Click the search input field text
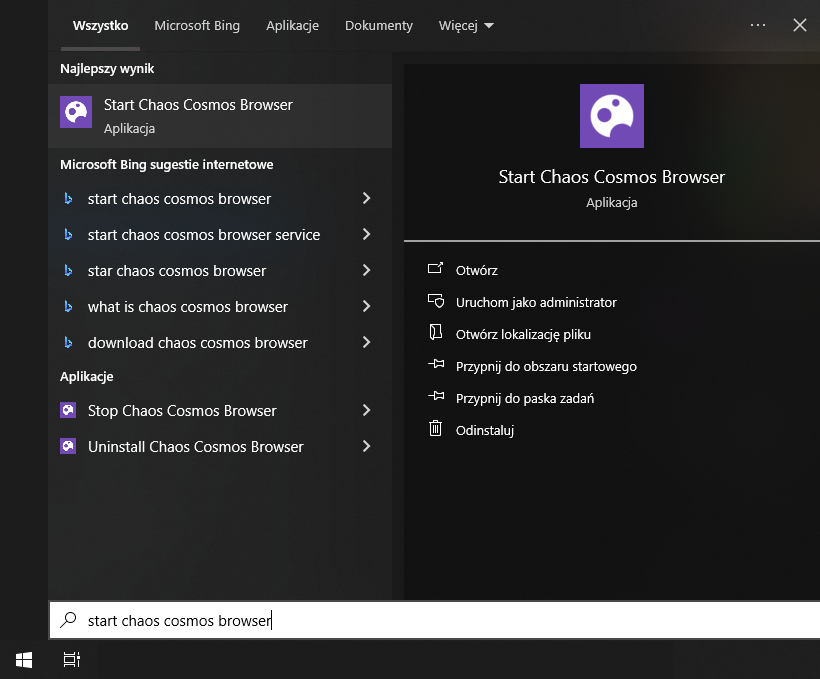This screenshot has width=820, height=679. tap(179, 620)
